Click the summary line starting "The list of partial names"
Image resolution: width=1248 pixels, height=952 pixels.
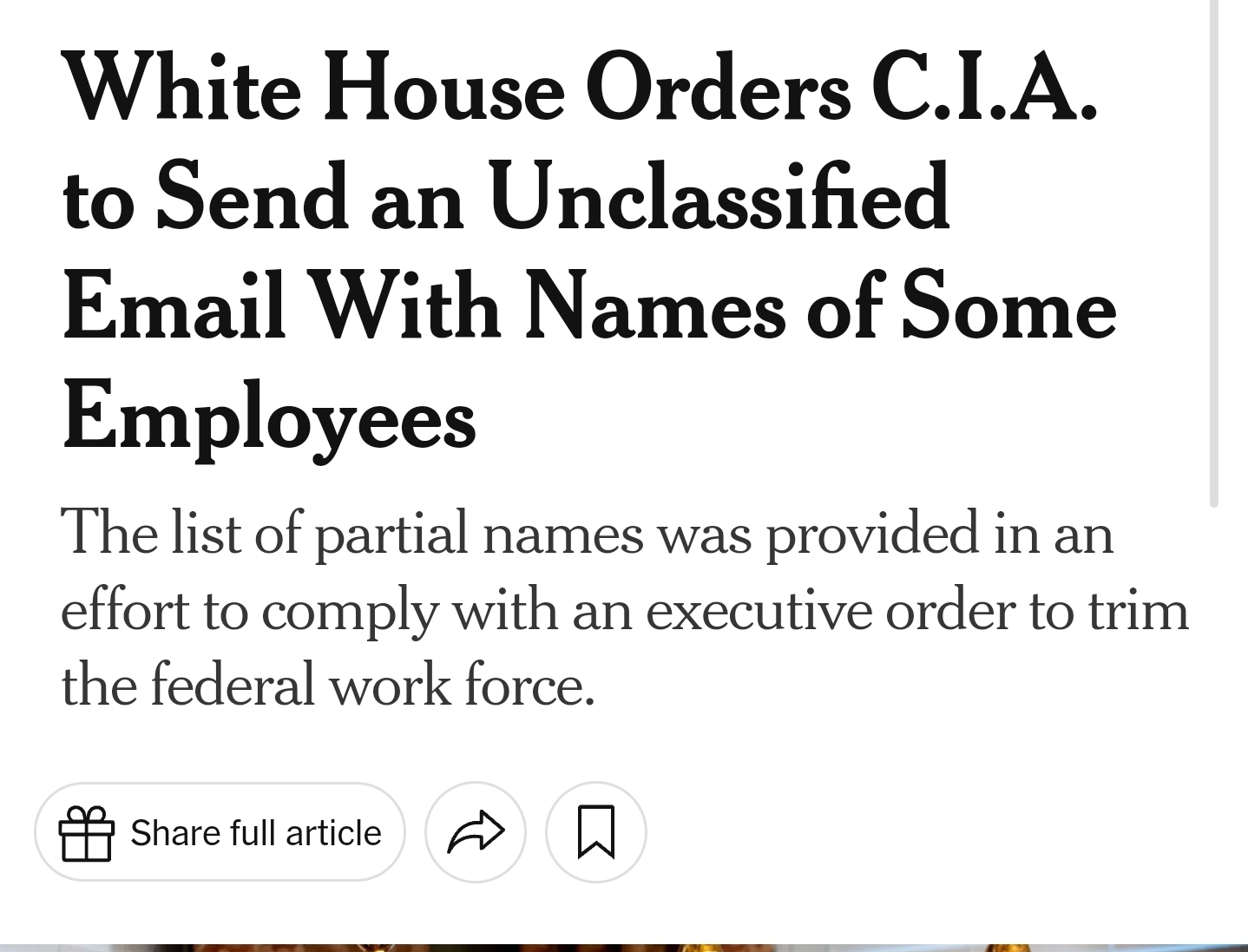point(587,533)
